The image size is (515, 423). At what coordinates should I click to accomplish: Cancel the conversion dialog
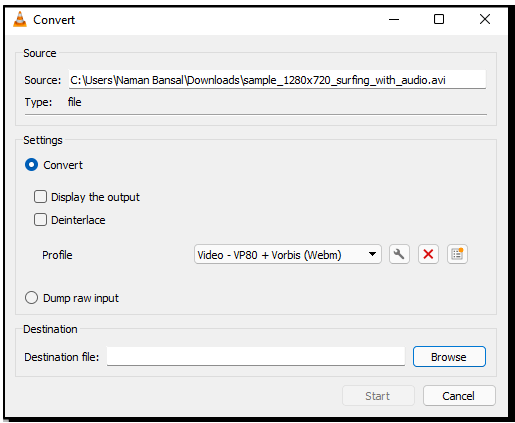coord(459,396)
